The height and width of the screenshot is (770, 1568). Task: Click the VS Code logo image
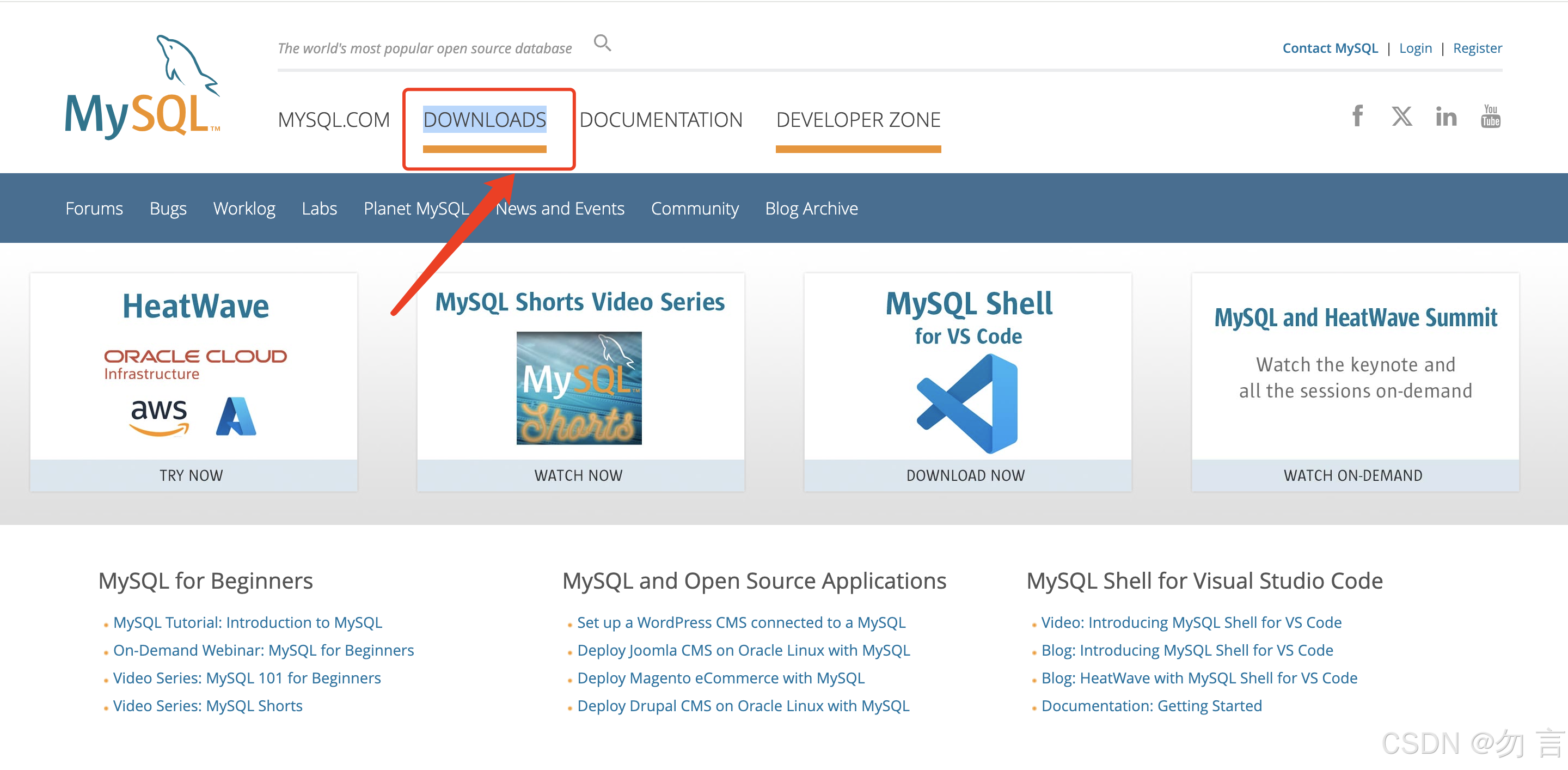(967, 404)
